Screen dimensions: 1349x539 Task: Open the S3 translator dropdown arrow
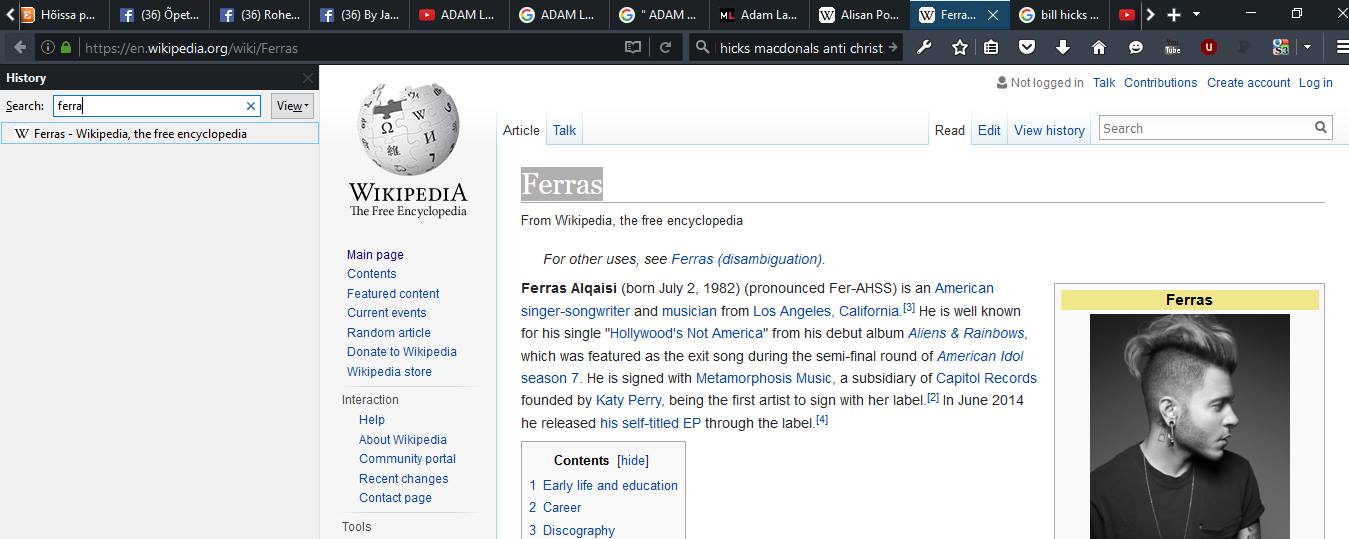1306,47
